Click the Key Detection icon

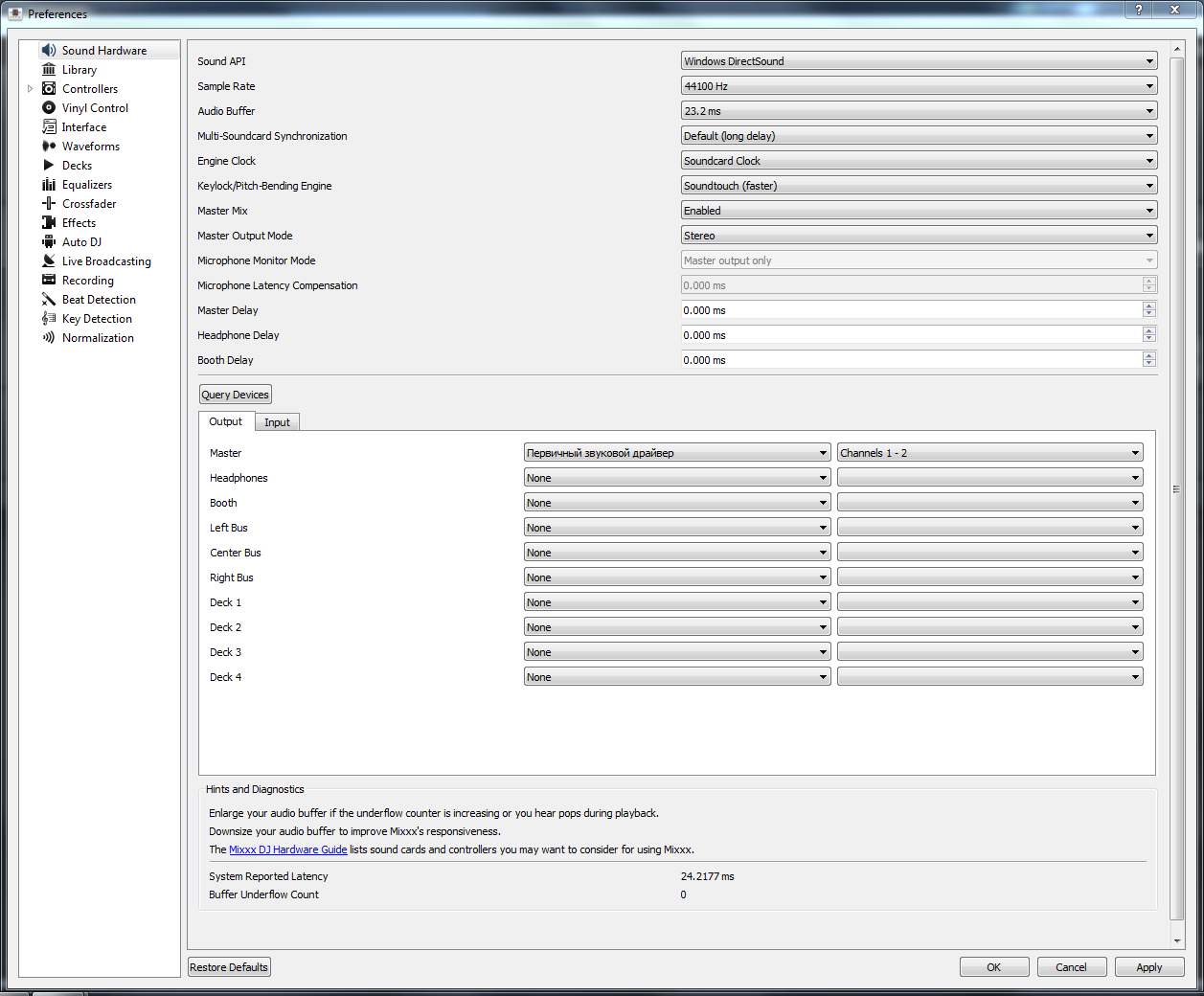(x=49, y=319)
